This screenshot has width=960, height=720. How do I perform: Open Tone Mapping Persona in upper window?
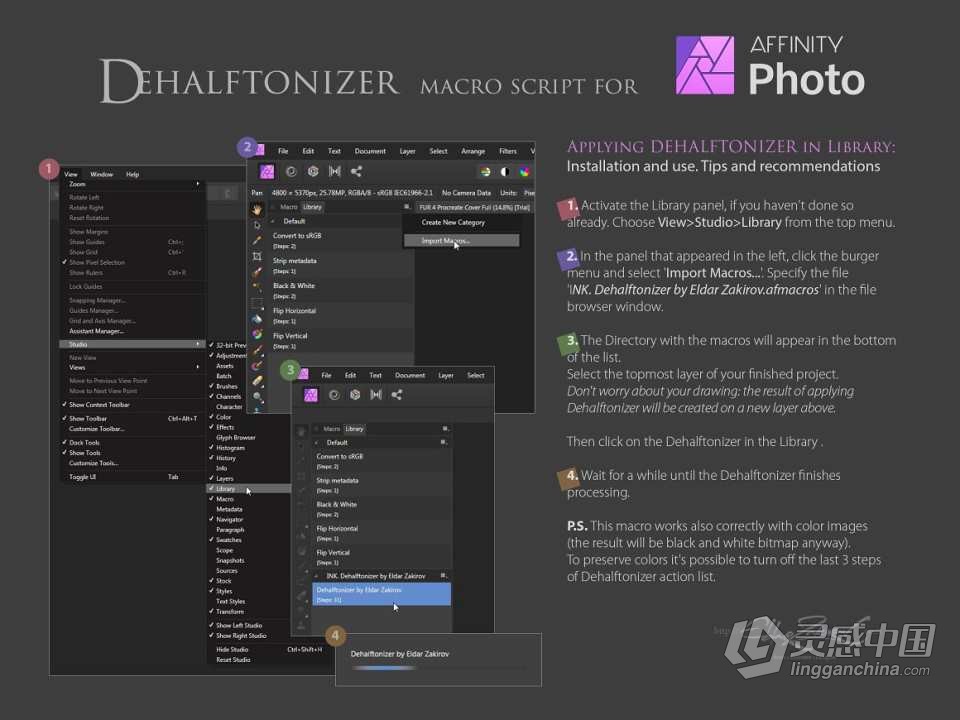coord(335,171)
